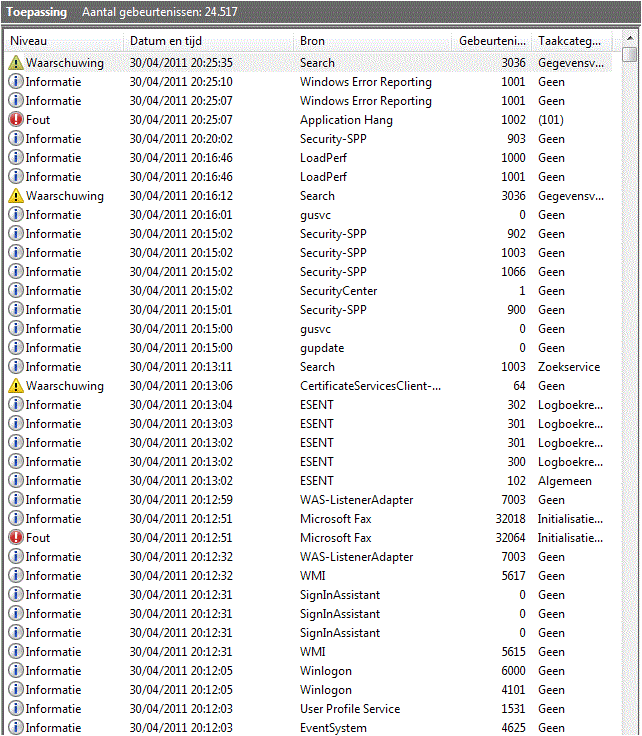Image resolution: width=642 pixels, height=736 pixels.
Task: Sort by the Bron column header
Action: tap(373, 41)
